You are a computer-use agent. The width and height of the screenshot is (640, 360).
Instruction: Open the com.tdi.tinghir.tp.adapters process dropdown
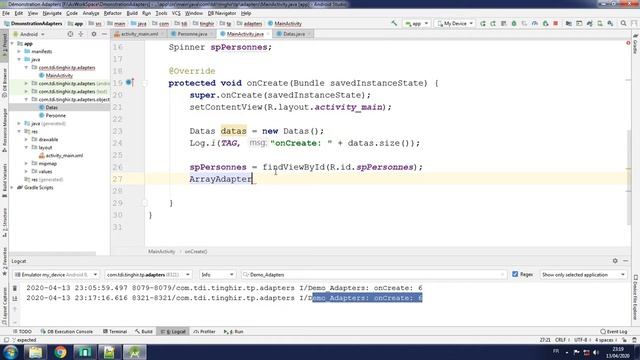pos(148,275)
